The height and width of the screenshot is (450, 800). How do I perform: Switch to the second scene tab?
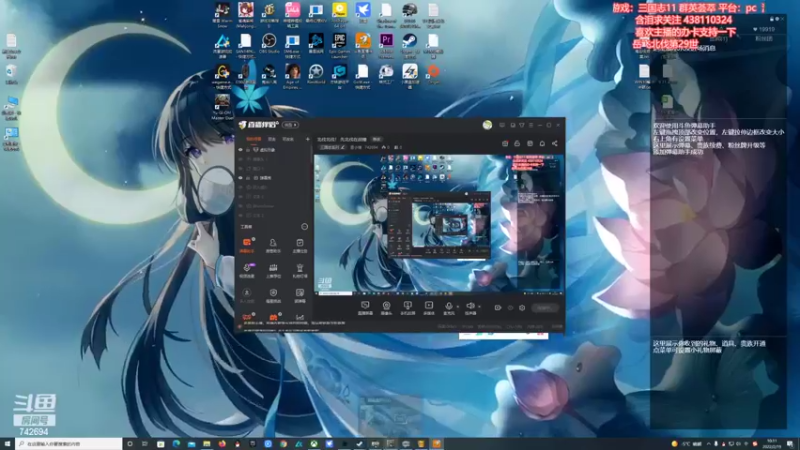[x=272, y=139]
